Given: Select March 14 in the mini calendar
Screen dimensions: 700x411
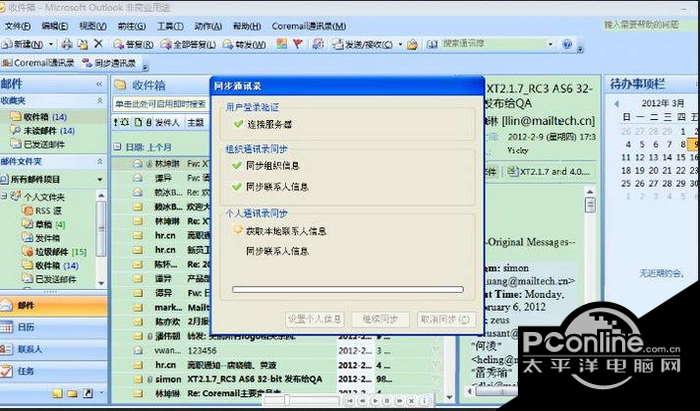Looking at the screenshot, I should coord(667,157).
